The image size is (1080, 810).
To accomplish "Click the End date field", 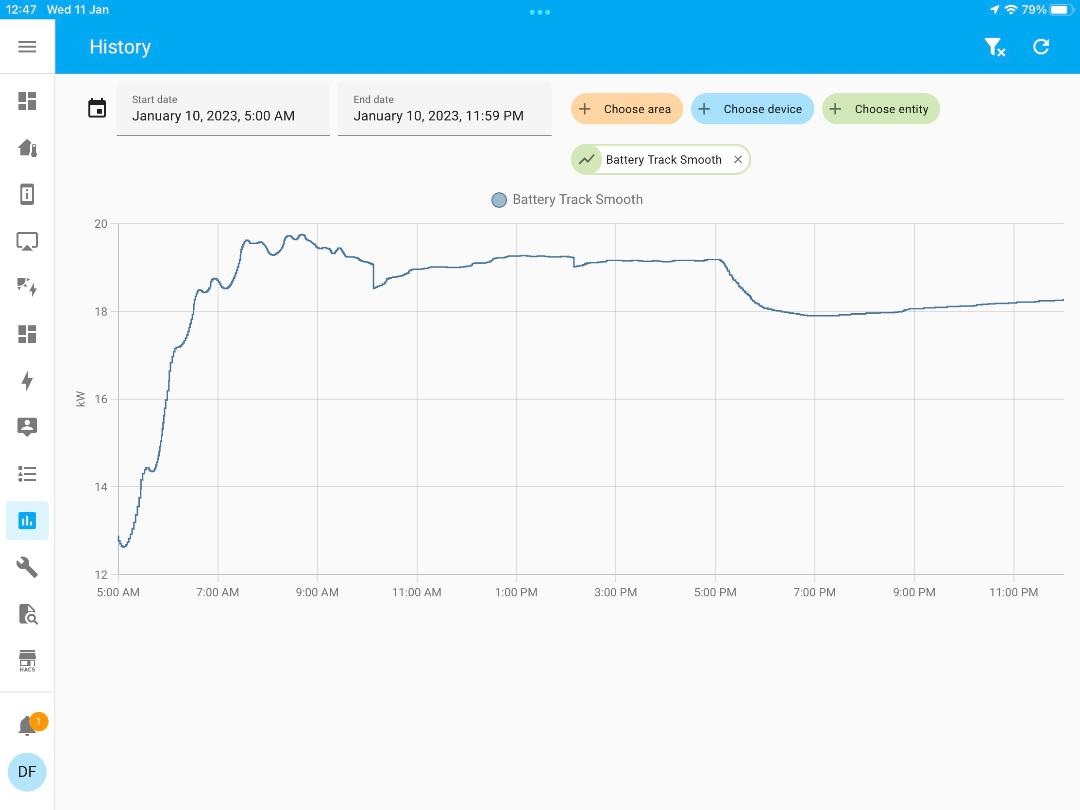I will coord(444,109).
